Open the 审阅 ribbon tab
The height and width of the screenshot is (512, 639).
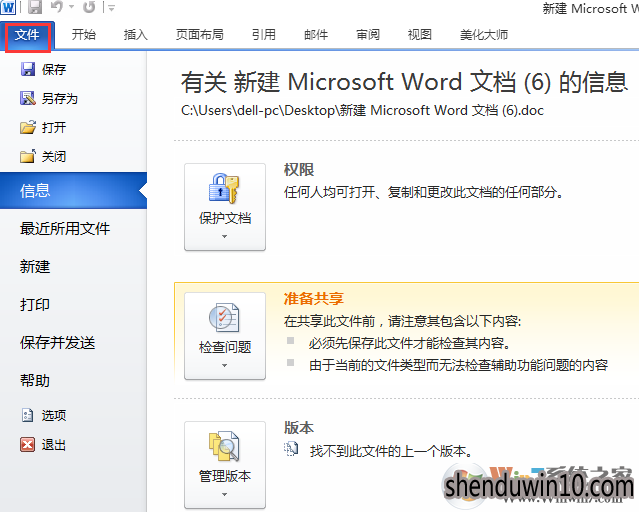coord(368,35)
